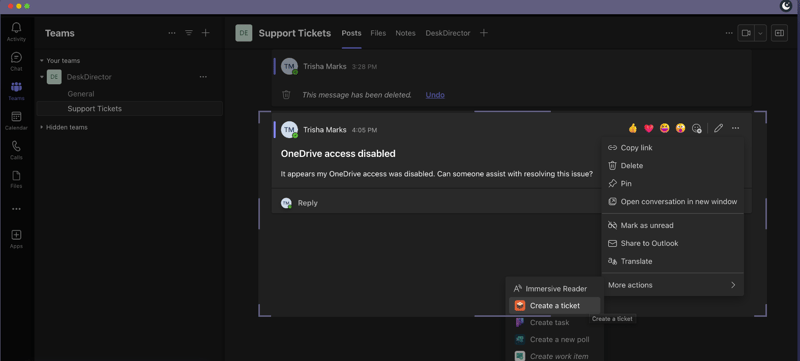Switch to the Posts tab
The image size is (800, 361).
[352, 33]
